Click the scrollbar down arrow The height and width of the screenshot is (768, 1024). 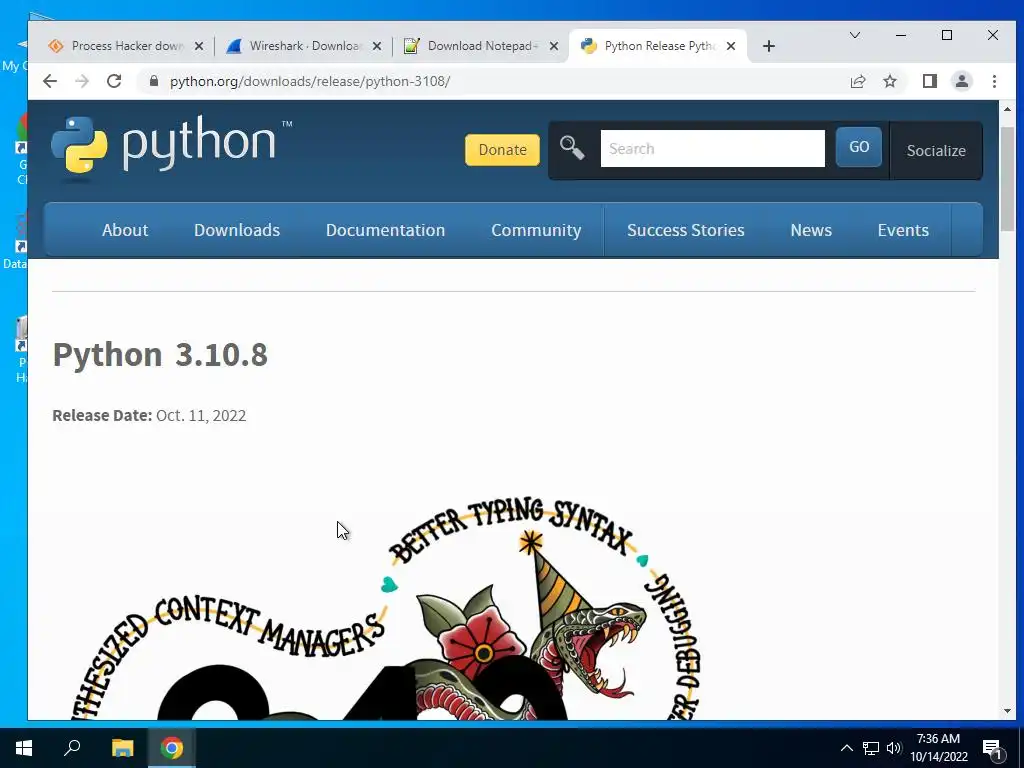click(1007, 711)
